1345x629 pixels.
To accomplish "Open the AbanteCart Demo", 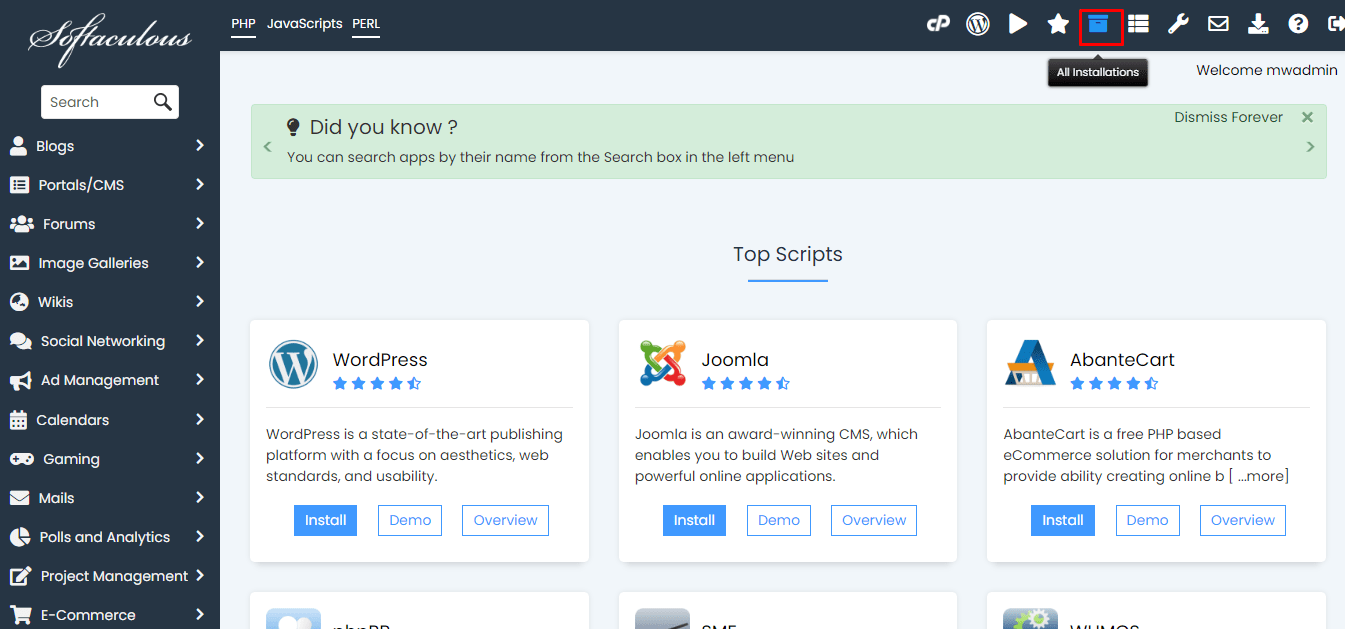I will tap(1148, 520).
